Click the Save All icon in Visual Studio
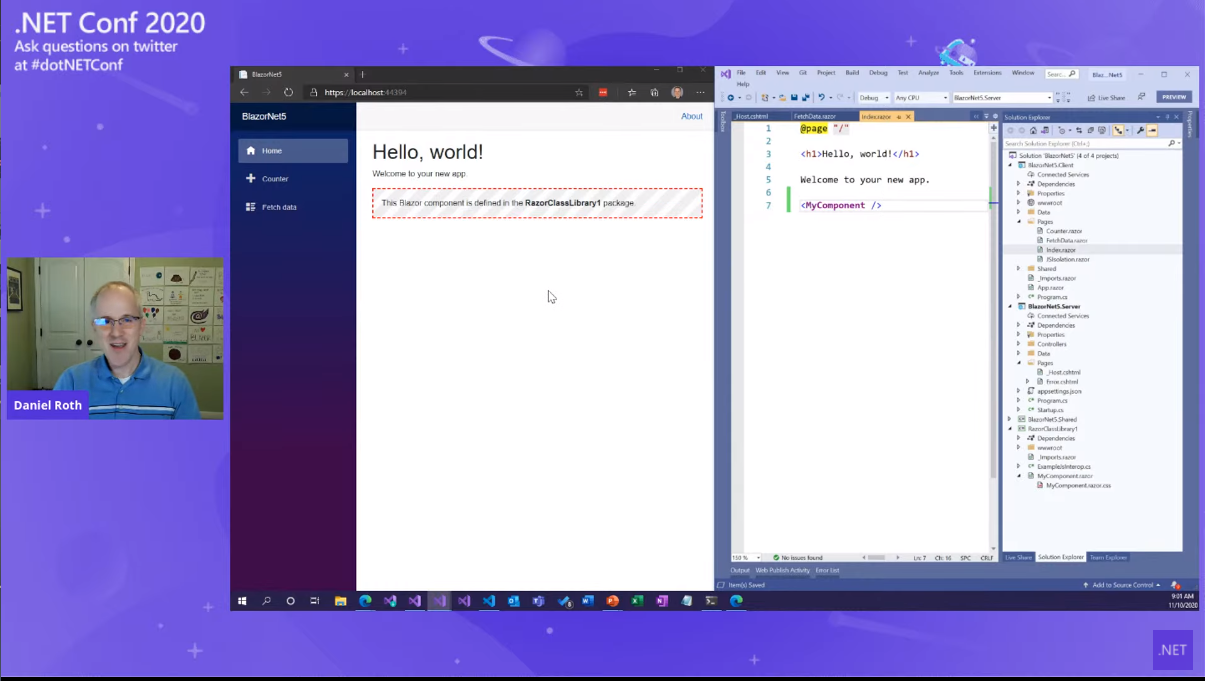The height and width of the screenshot is (681, 1205). 805,98
